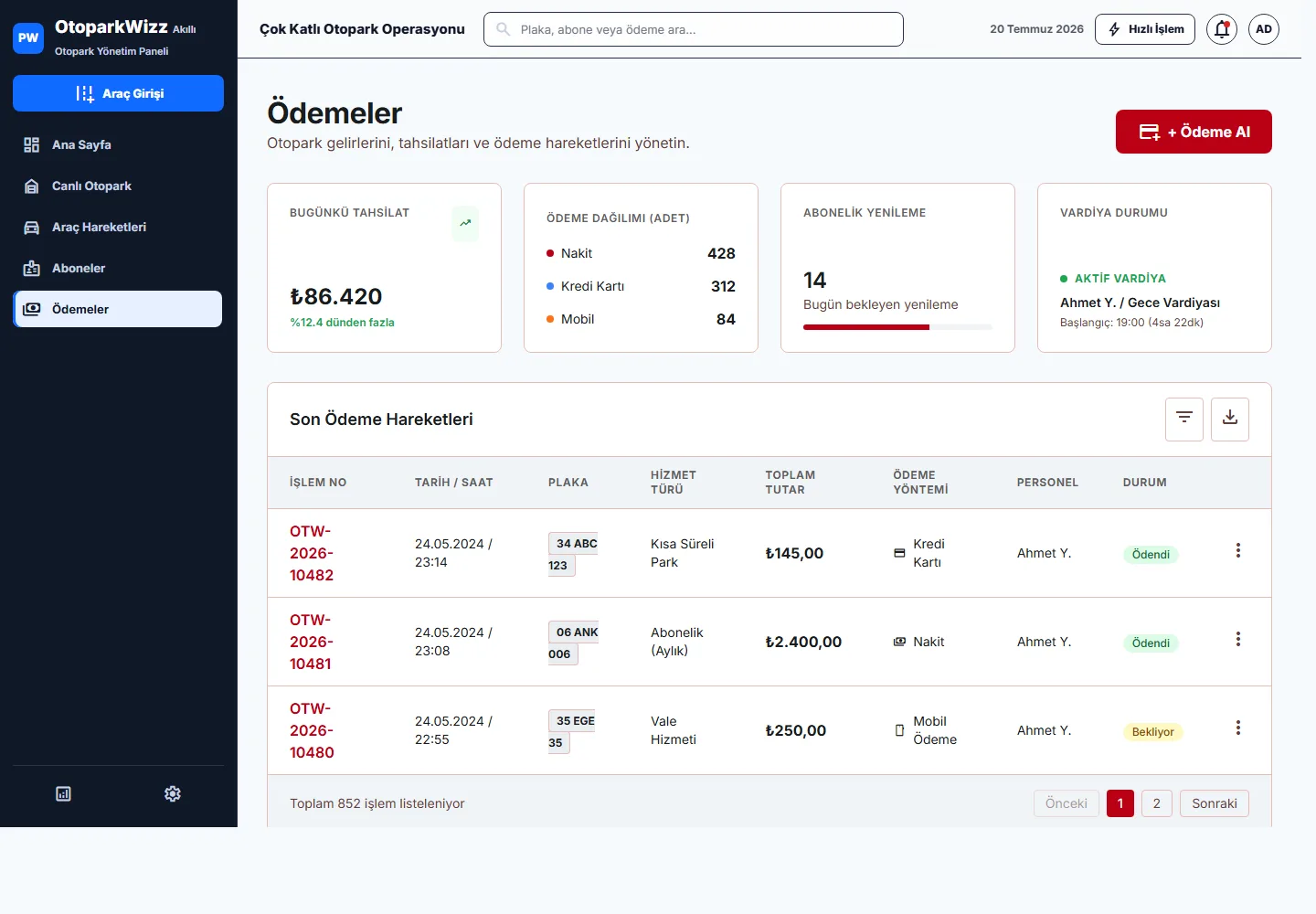The height and width of the screenshot is (914, 1316).
Task: Click the + Ödeme Al button
Action: tap(1194, 132)
